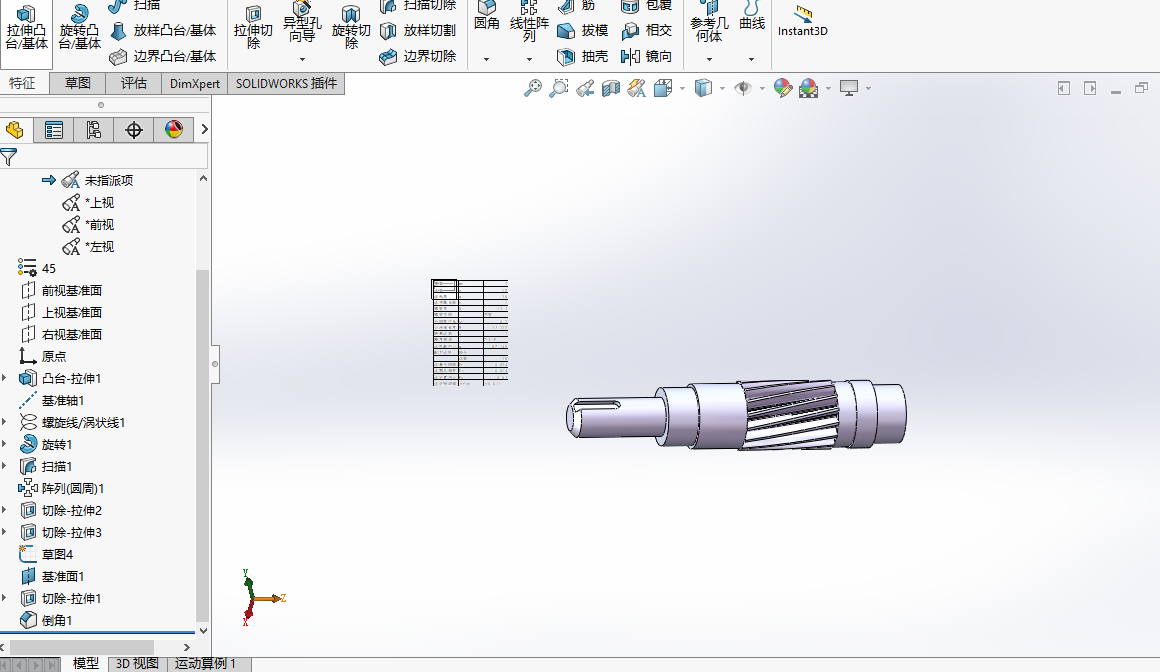Image resolution: width=1160 pixels, height=672 pixels.
Task: Select the 旋转凸台/基体 revolve boss tool
Action: click(79, 27)
